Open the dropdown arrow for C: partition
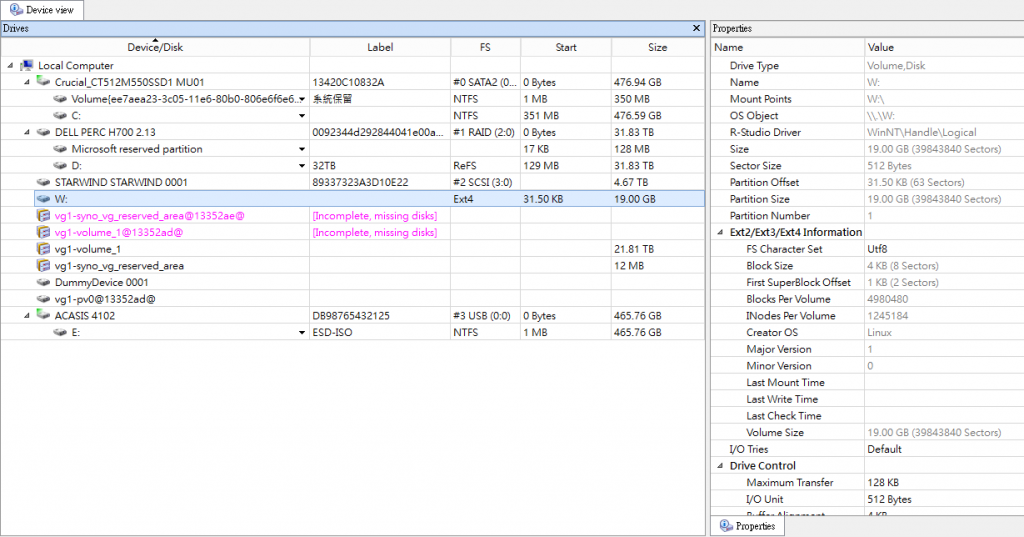 point(302,116)
